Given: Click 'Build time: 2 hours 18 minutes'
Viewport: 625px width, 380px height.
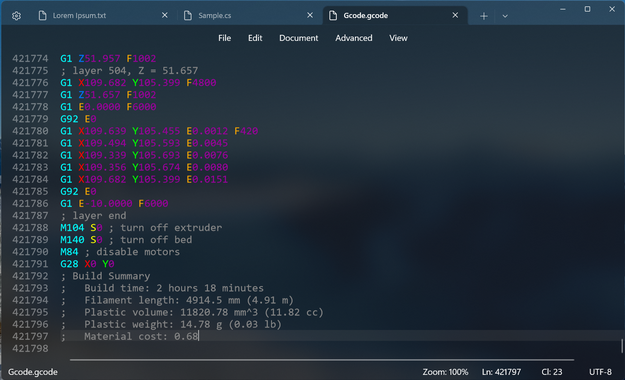Looking at the screenshot, I should 174,288.
